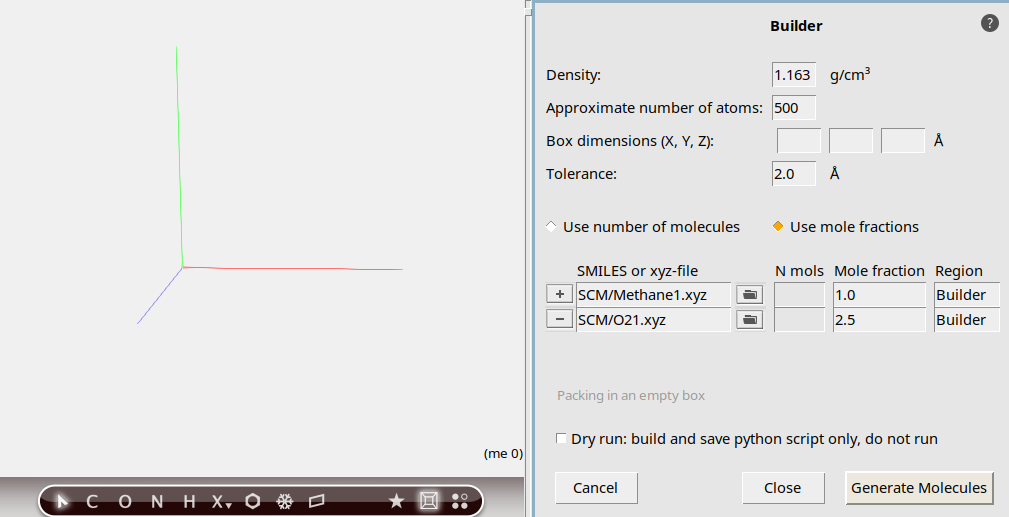Click the snowflake crystal tool
The width and height of the screenshot is (1009, 517).
284,502
